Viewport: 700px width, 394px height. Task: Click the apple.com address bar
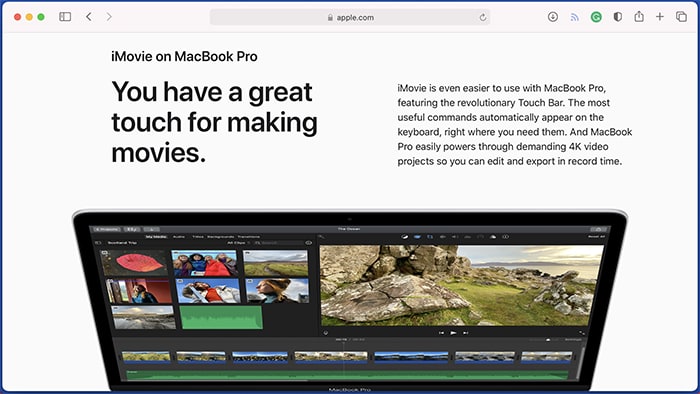point(350,17)
